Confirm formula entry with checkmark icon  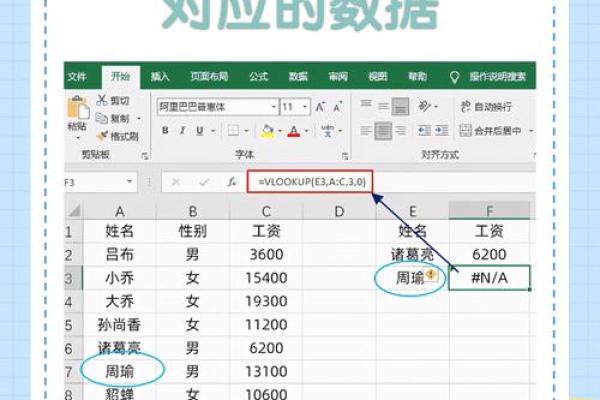pyautogui.click(x=204, y=182)
